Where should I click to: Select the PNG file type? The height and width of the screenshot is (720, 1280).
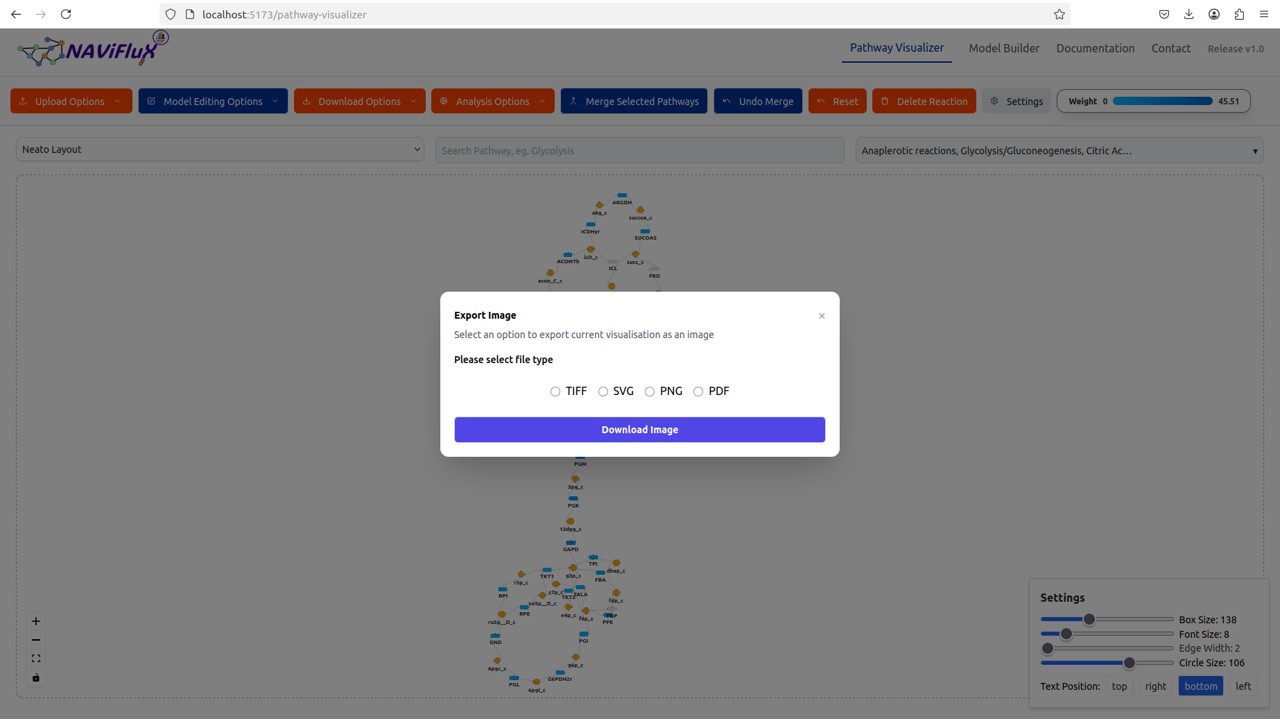tap(650, 392)
